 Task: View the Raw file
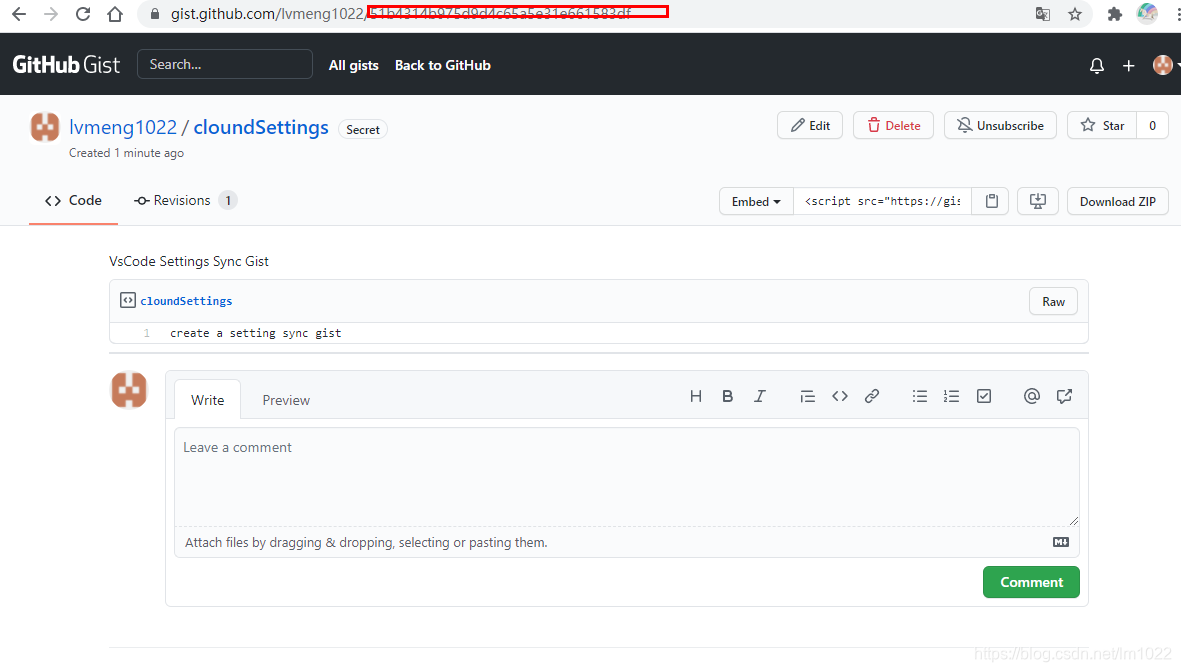click(1053, 301)
